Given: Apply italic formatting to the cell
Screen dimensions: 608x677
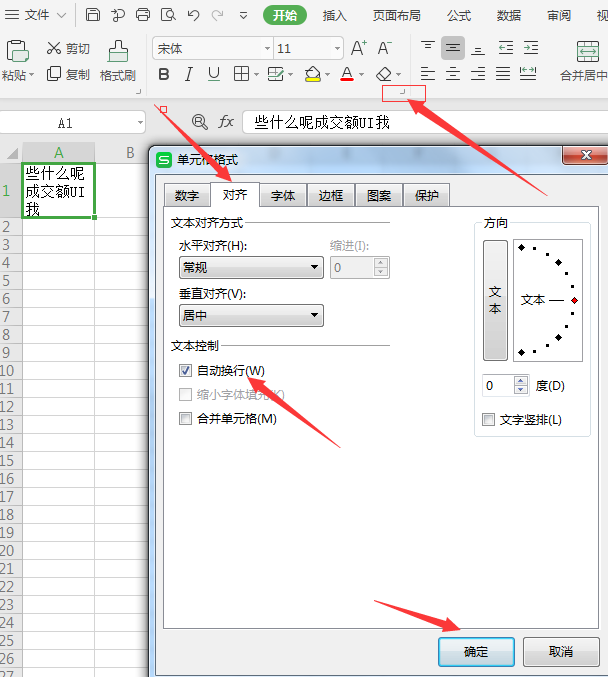Looking at the screenshot, I should [x=189, y=75].
